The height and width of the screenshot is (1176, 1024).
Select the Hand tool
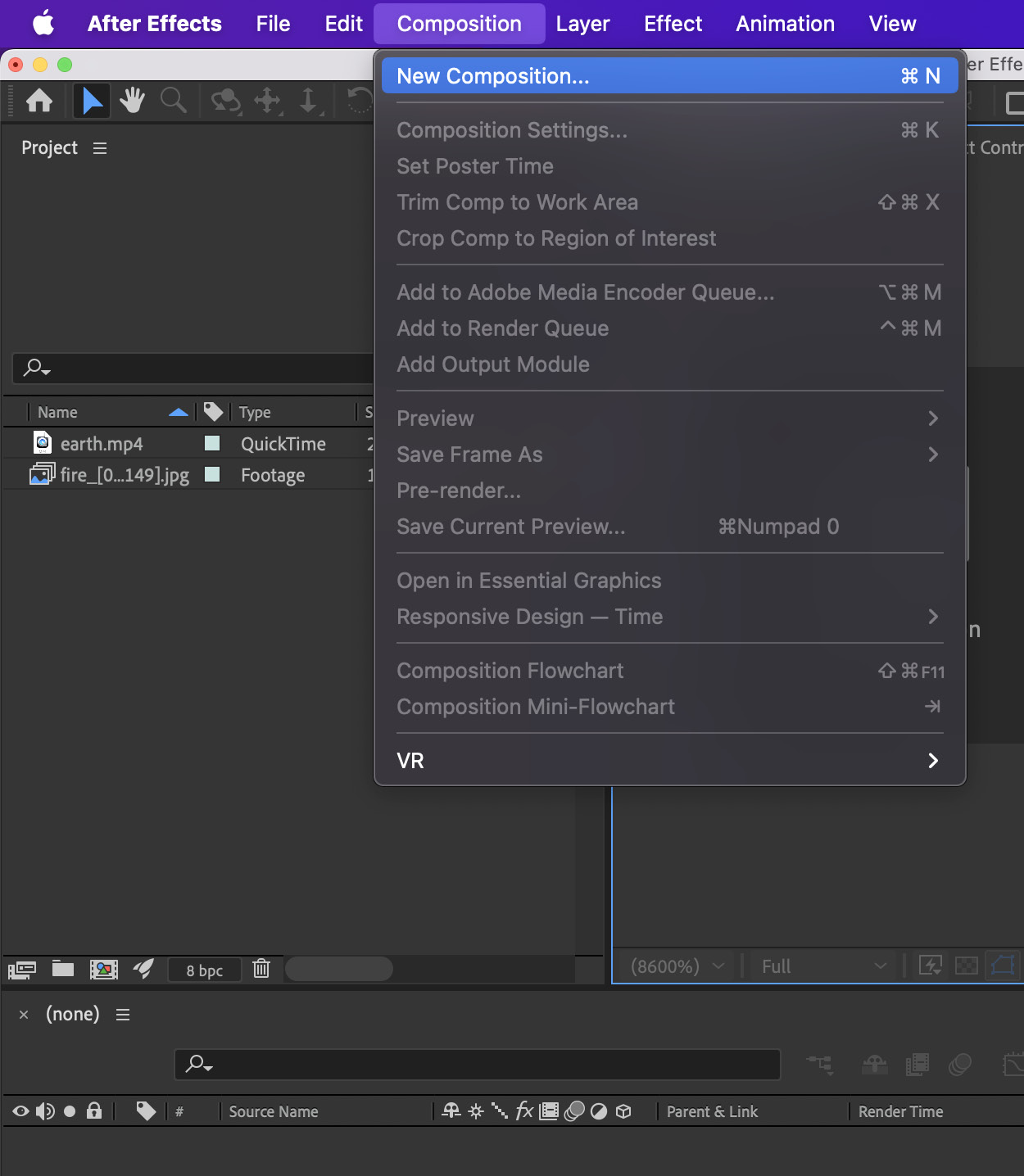tap(132, 101)
